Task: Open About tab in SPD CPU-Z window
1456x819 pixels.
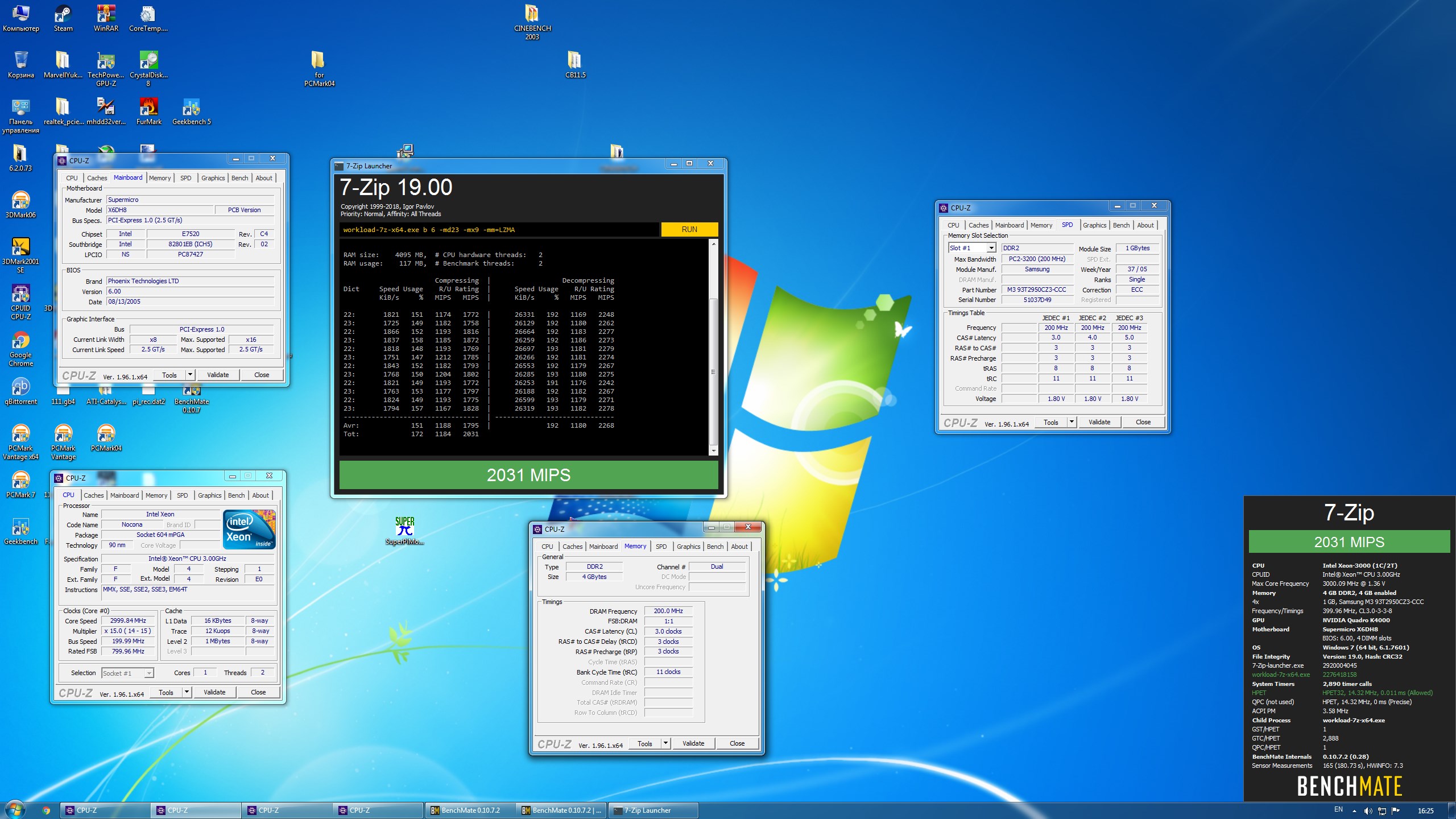Action: (x=1145, y=225)
